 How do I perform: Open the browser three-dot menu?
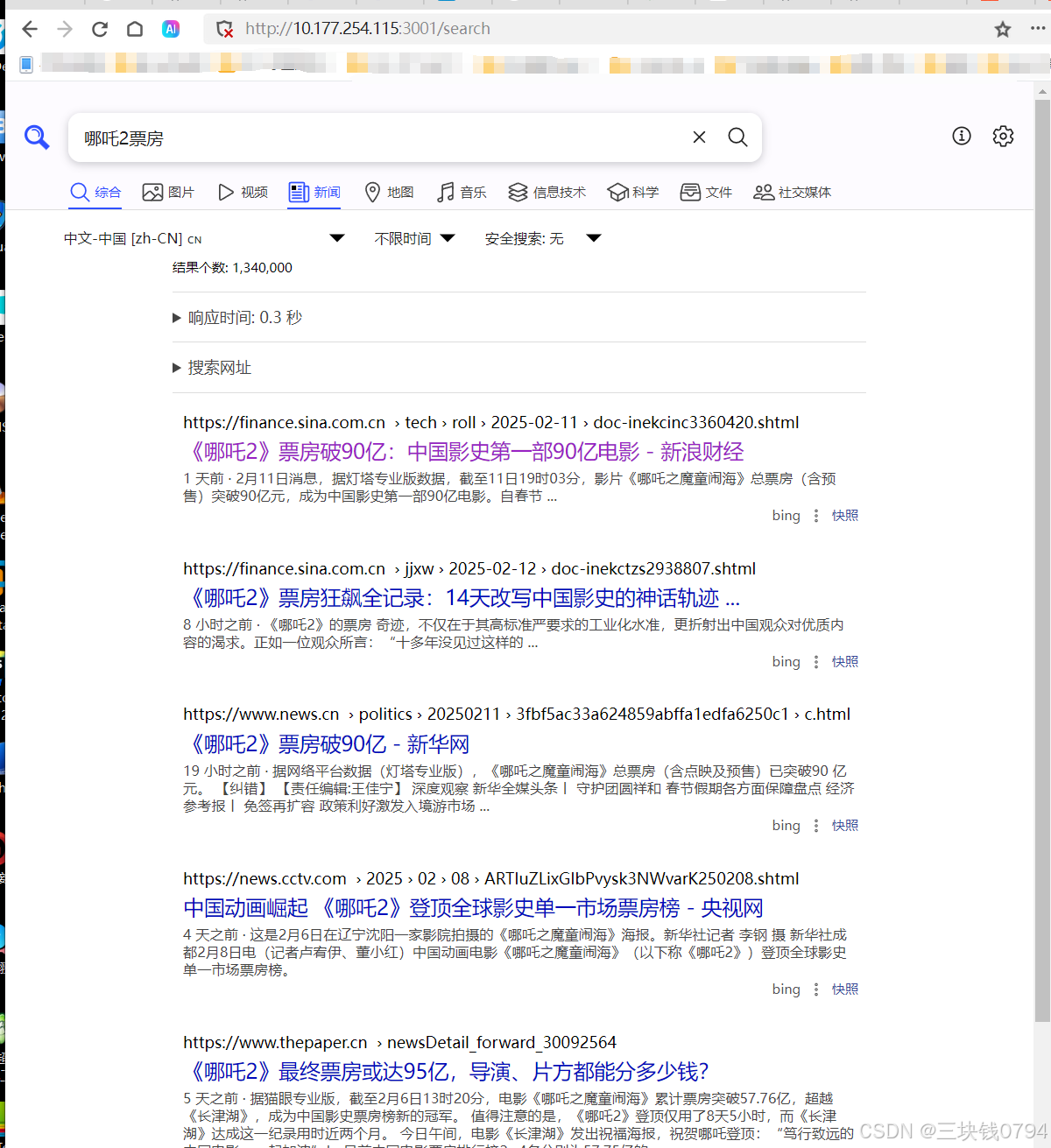pos(1038,29)
